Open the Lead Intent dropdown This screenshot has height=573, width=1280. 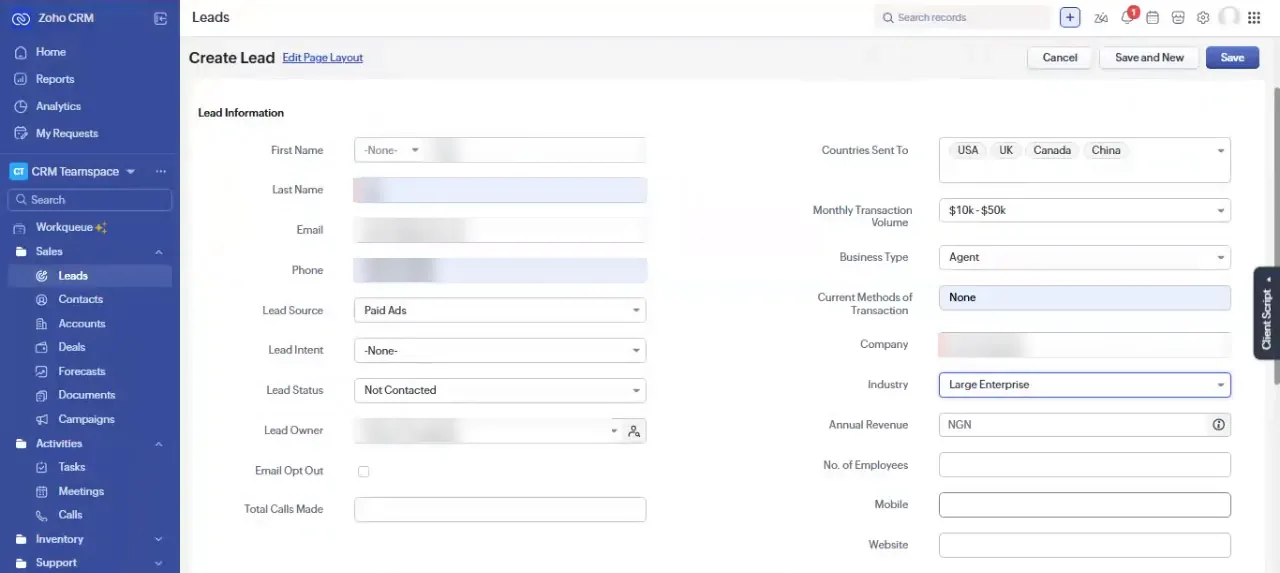point(500,351)
